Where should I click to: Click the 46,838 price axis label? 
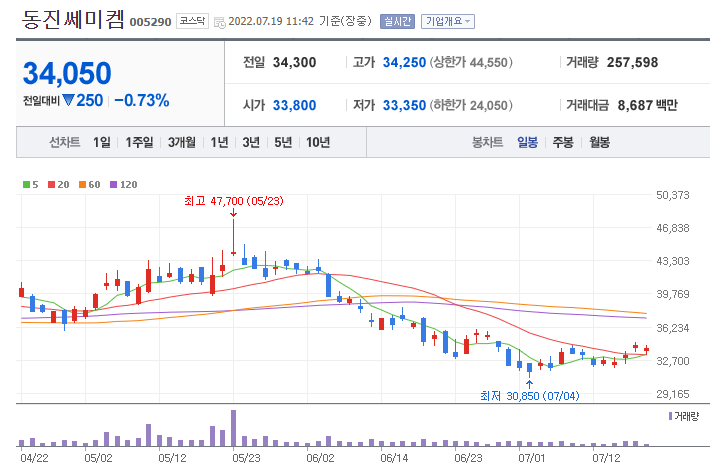tap(673, 228)
